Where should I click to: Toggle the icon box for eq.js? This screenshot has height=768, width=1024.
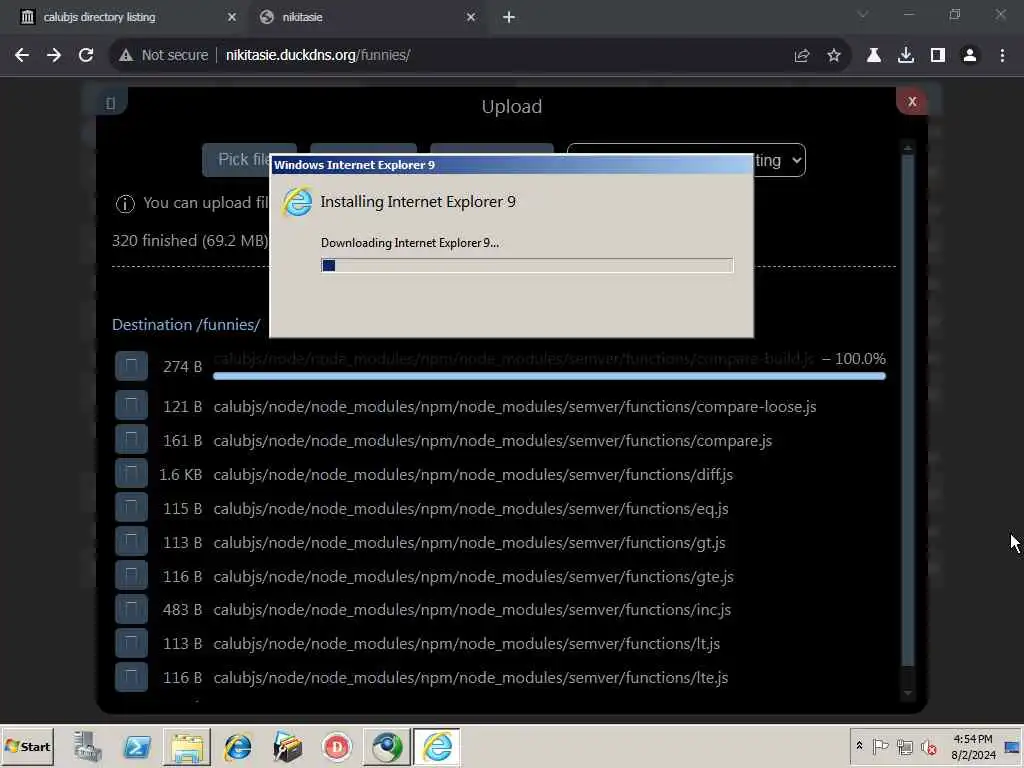(131, 507)
